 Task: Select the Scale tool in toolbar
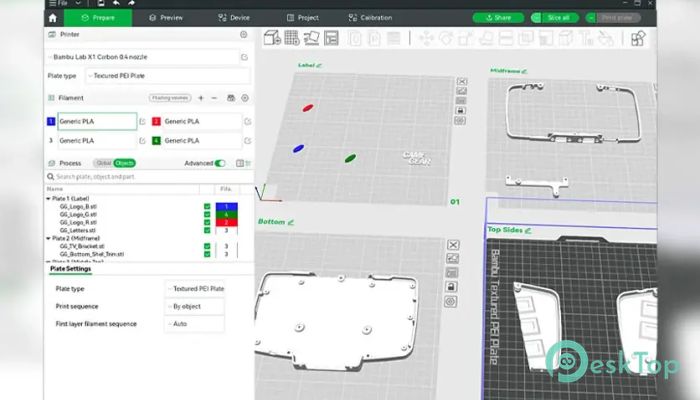[465, 38]
